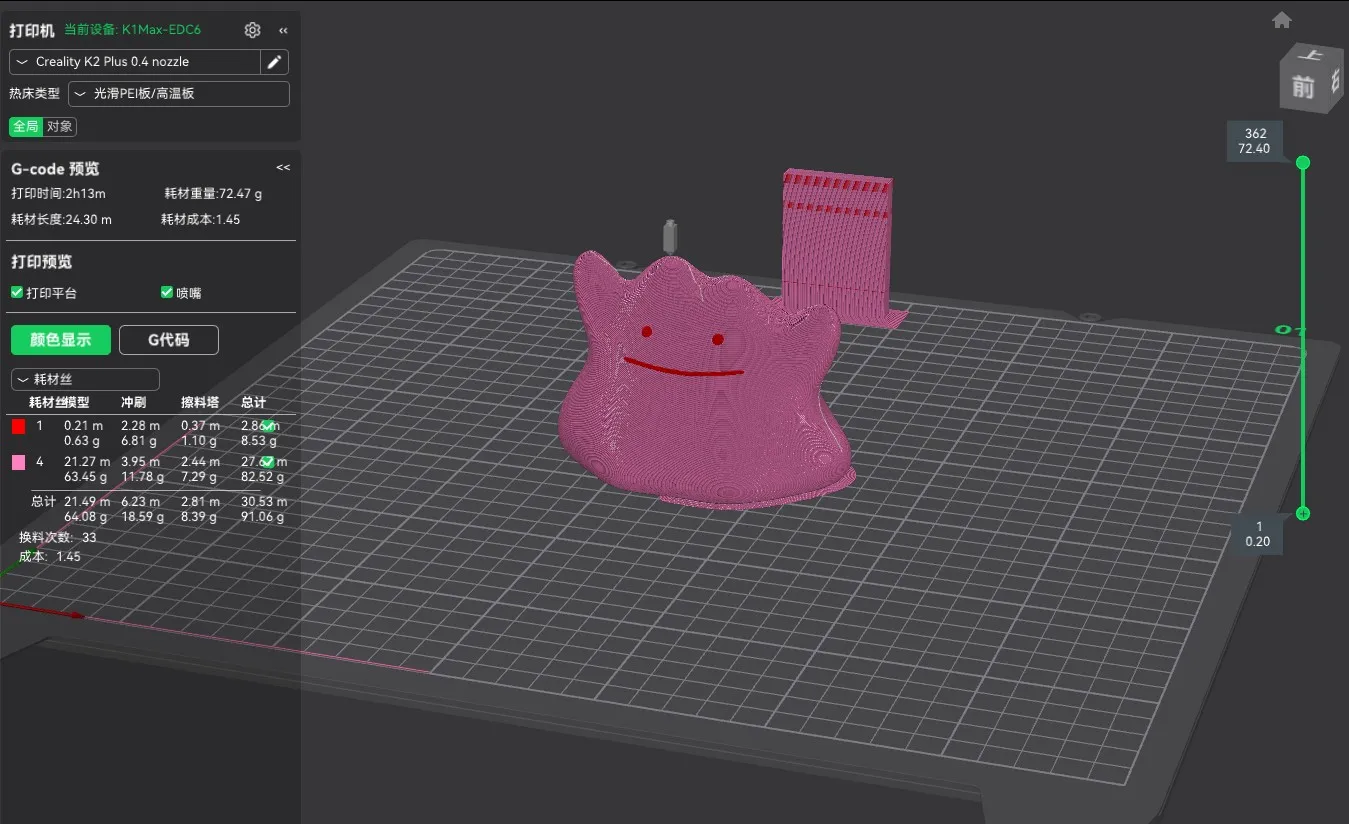1349x824 pixels.
Task: Toggle visibility check for filament 4 row
Action: [268, 462]
